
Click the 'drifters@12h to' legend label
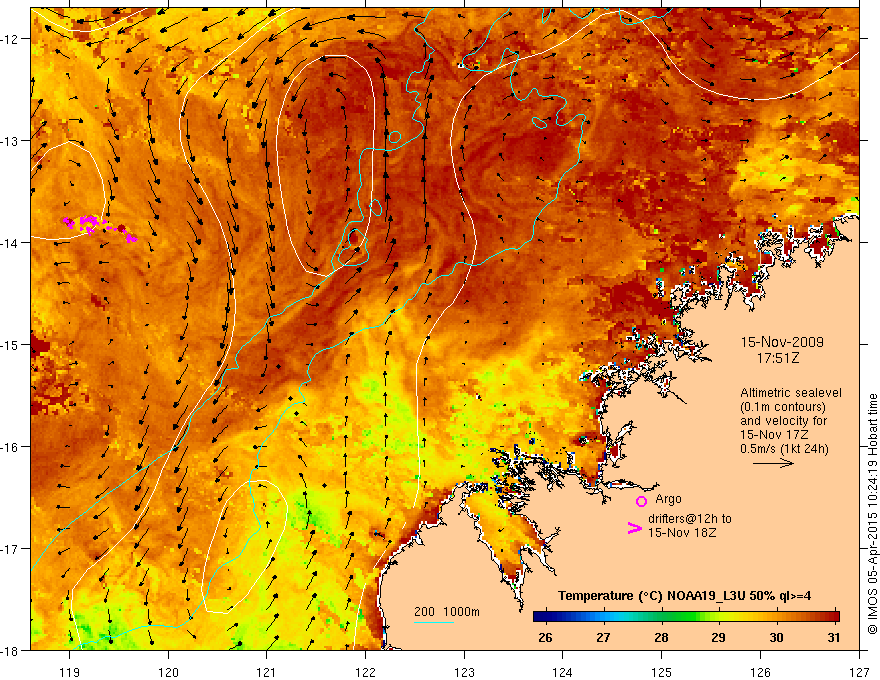pos(690,519)
